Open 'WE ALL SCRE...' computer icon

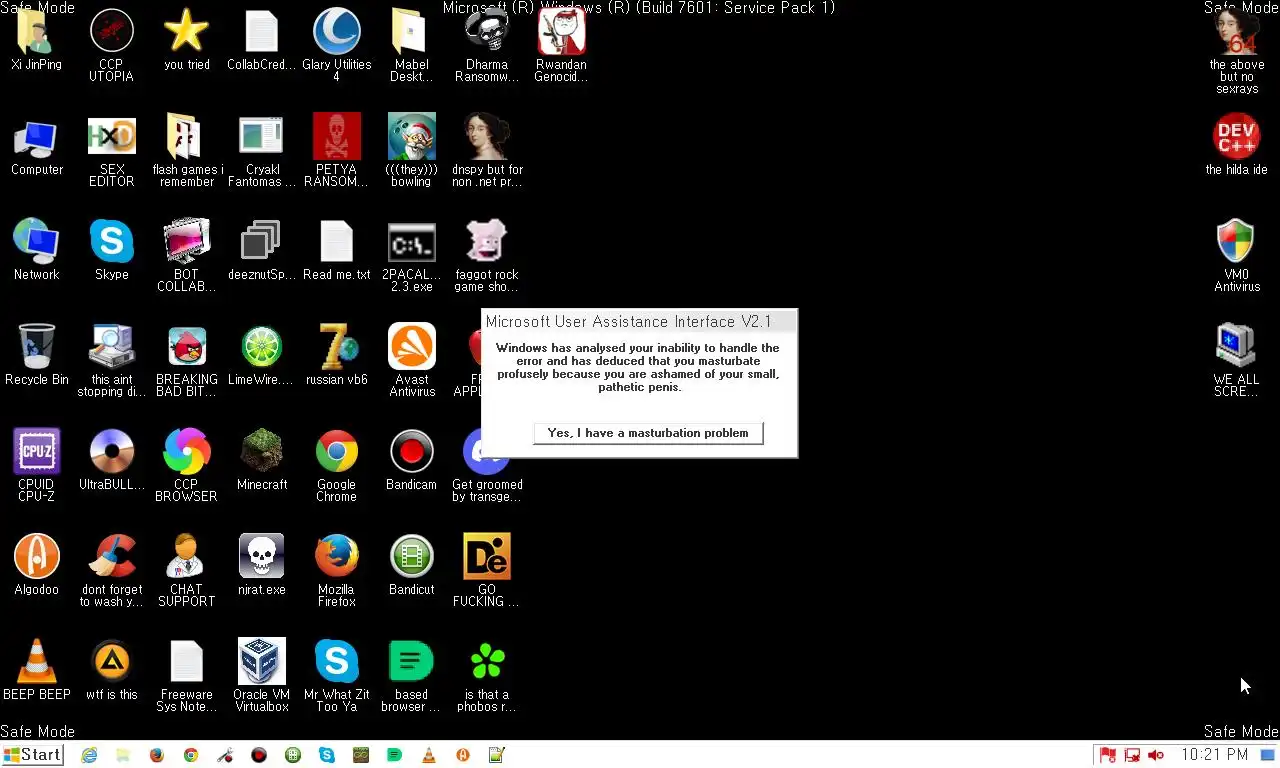tap(1237, 359)
